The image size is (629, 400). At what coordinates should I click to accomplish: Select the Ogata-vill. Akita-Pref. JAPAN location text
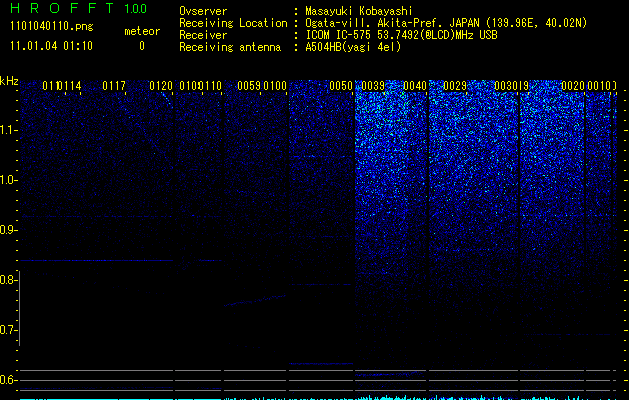click(x=446, y=23)
